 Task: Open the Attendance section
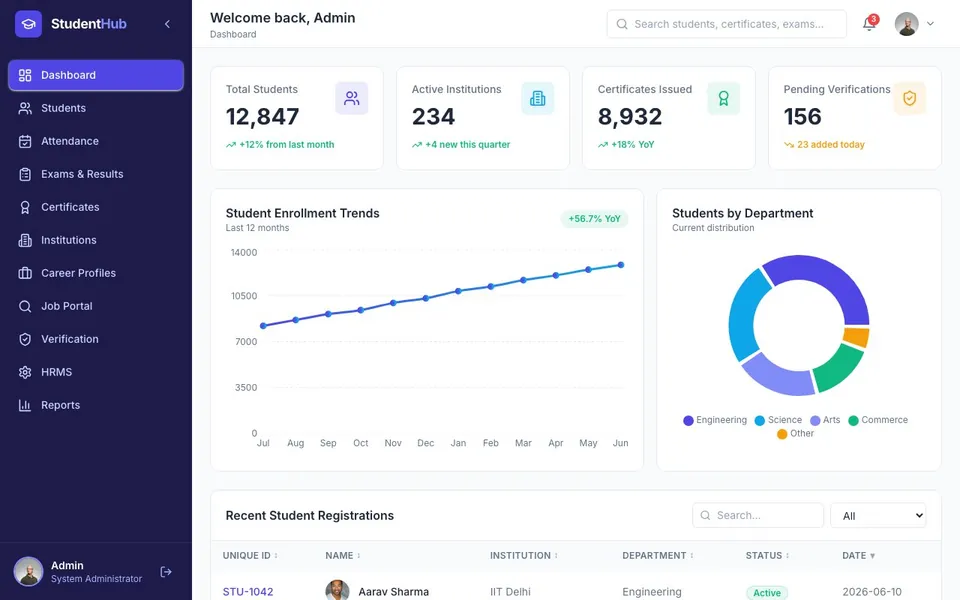(x=96, y=141)
